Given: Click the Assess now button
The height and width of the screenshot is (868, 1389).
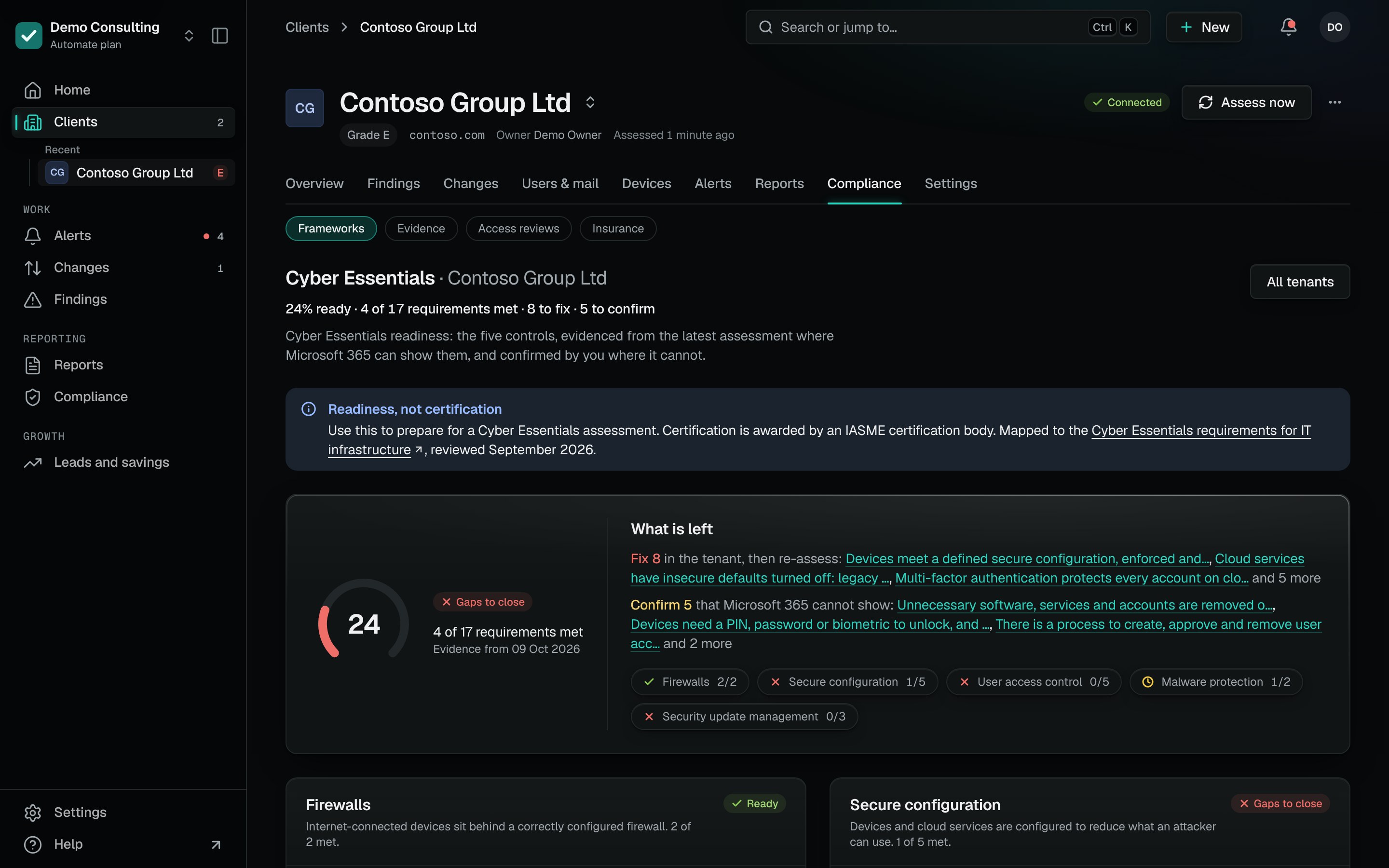Looking at the screenshot, I should (1246, 102).
